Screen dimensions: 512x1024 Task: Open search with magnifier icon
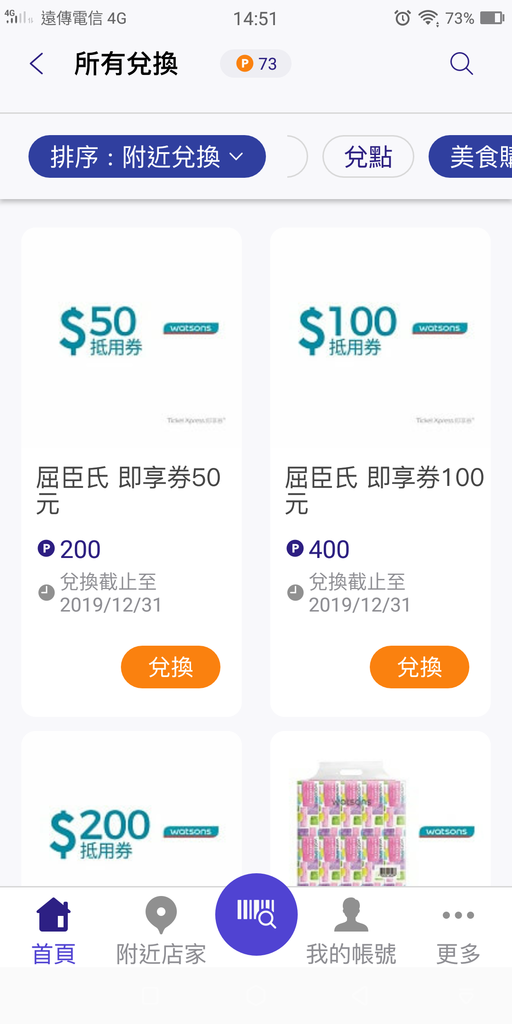pyautogui.click(x=461, y=64)
